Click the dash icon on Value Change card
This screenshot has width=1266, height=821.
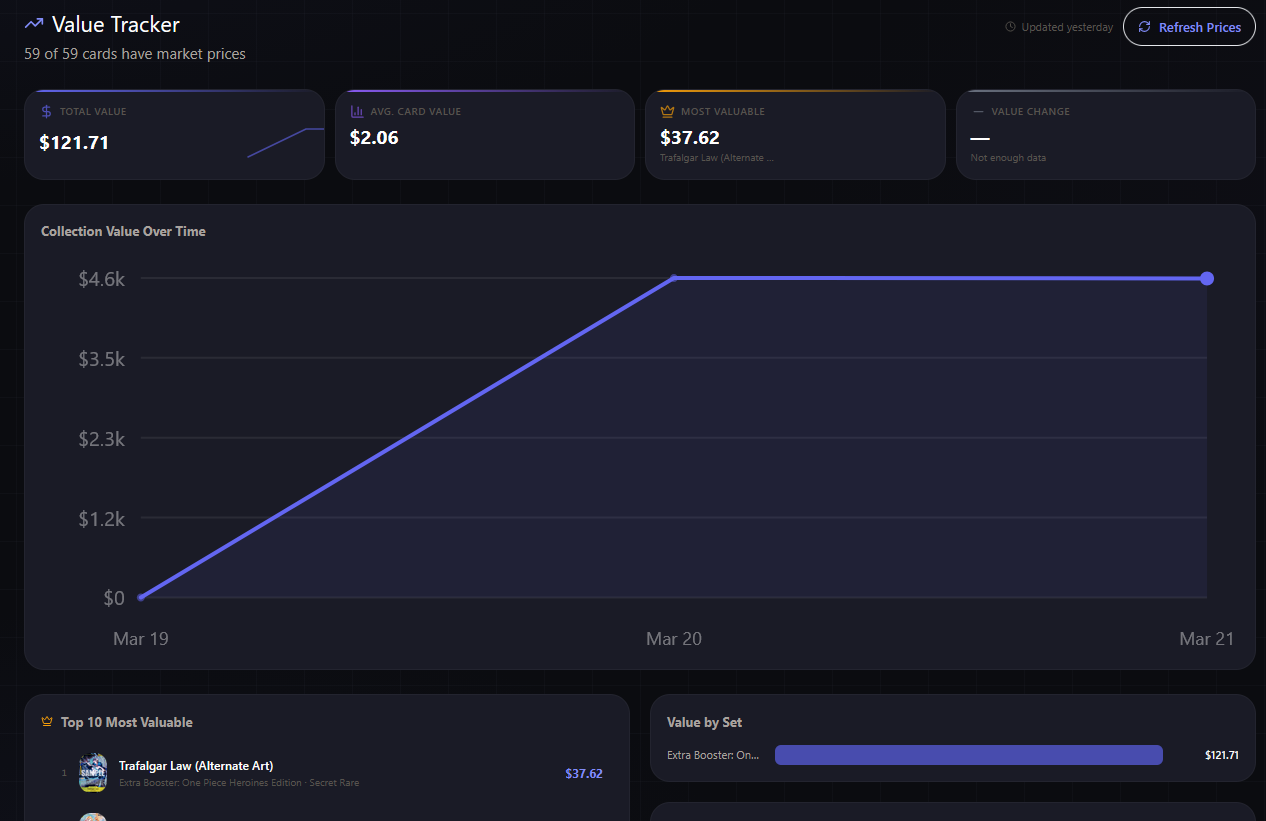point(978,112)
